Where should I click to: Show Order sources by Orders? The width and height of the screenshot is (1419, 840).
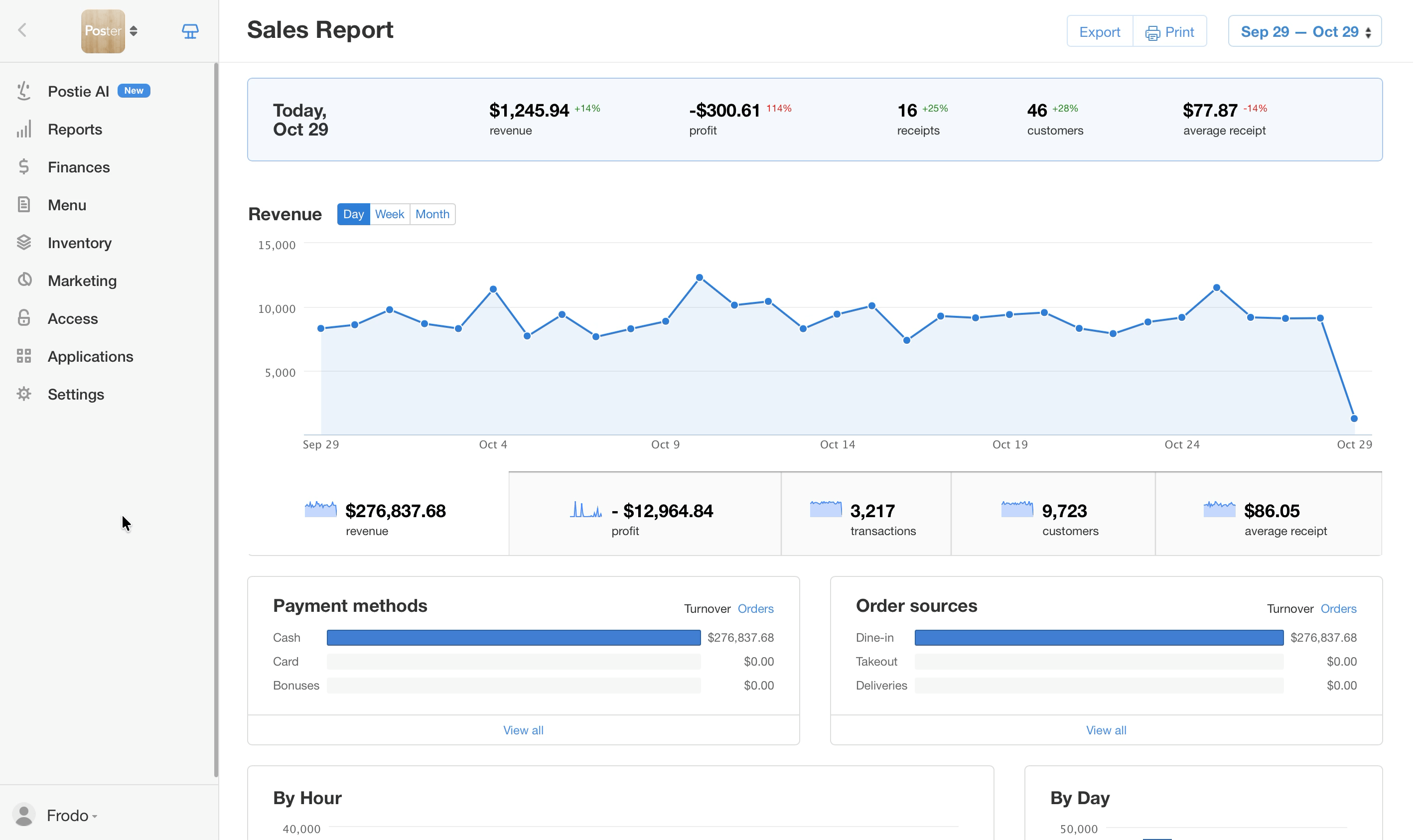click(1338, 608)
